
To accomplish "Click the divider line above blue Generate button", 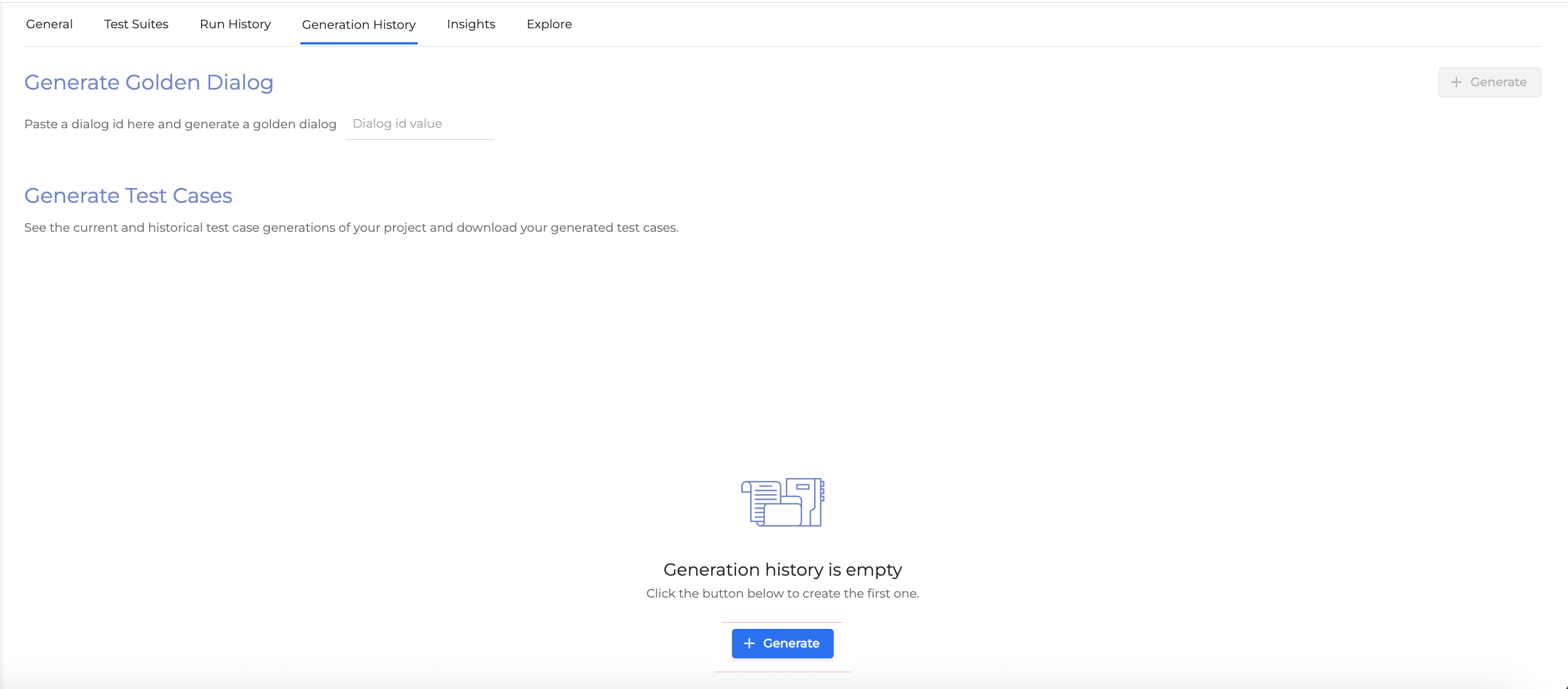I will tap(782, 622).
